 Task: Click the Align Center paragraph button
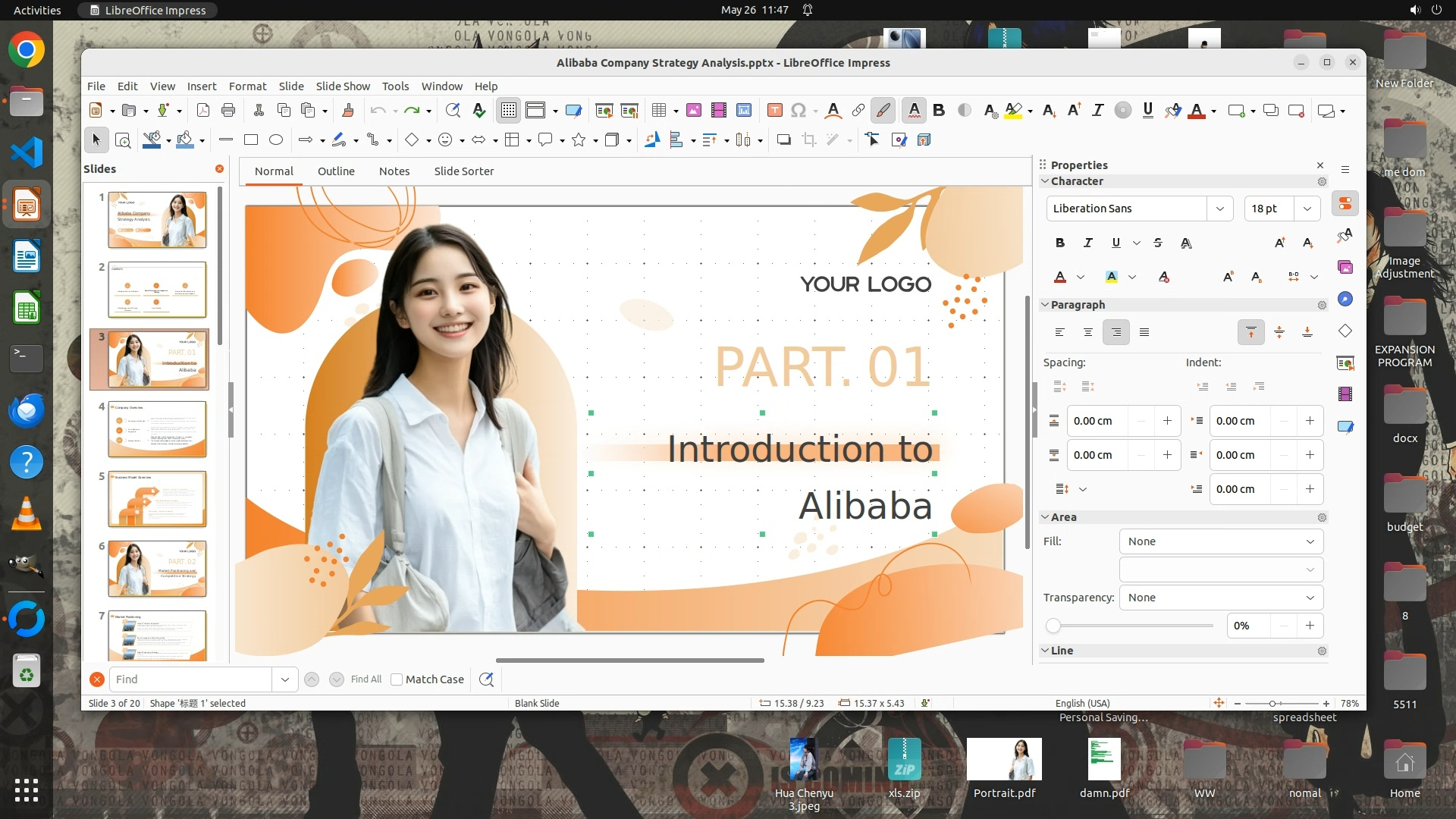point(1088,332)
